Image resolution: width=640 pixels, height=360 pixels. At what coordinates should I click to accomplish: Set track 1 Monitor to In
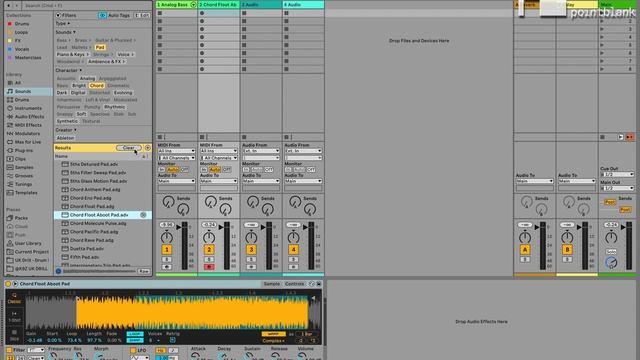click(x=162, y=169)
